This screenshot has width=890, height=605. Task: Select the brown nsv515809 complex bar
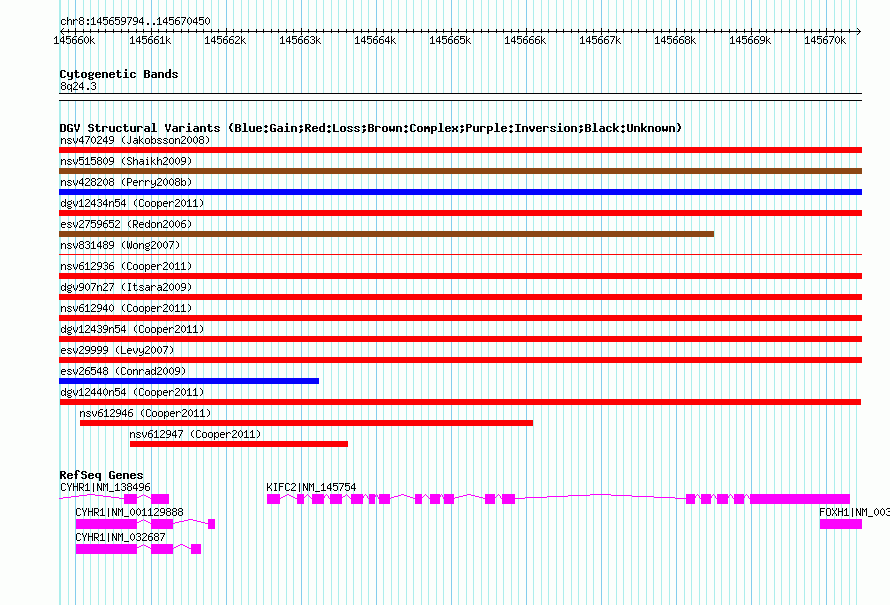click(460, 171)
